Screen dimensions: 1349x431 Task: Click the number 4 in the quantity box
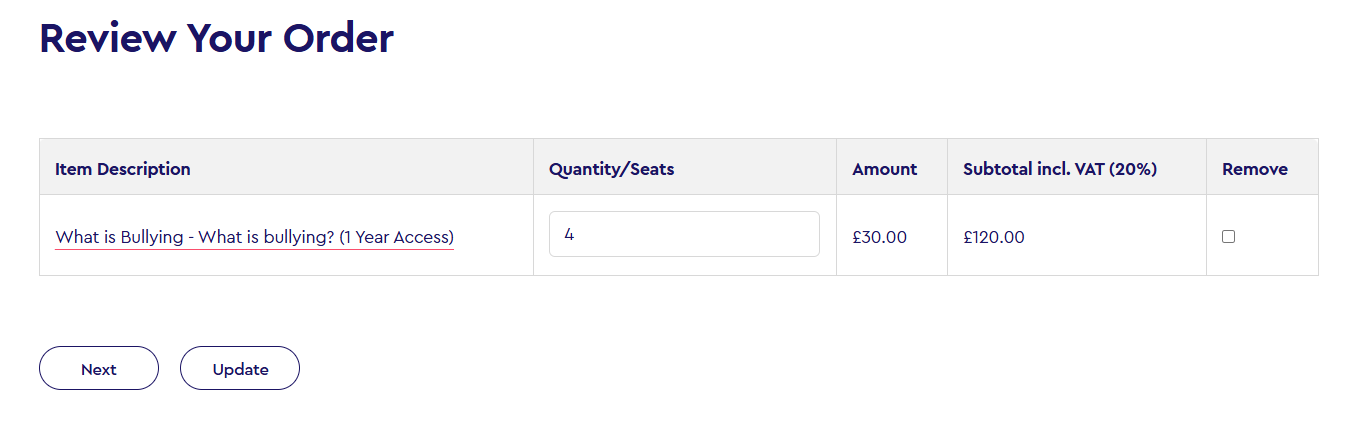pyautogui.click(x=569, y=235)
